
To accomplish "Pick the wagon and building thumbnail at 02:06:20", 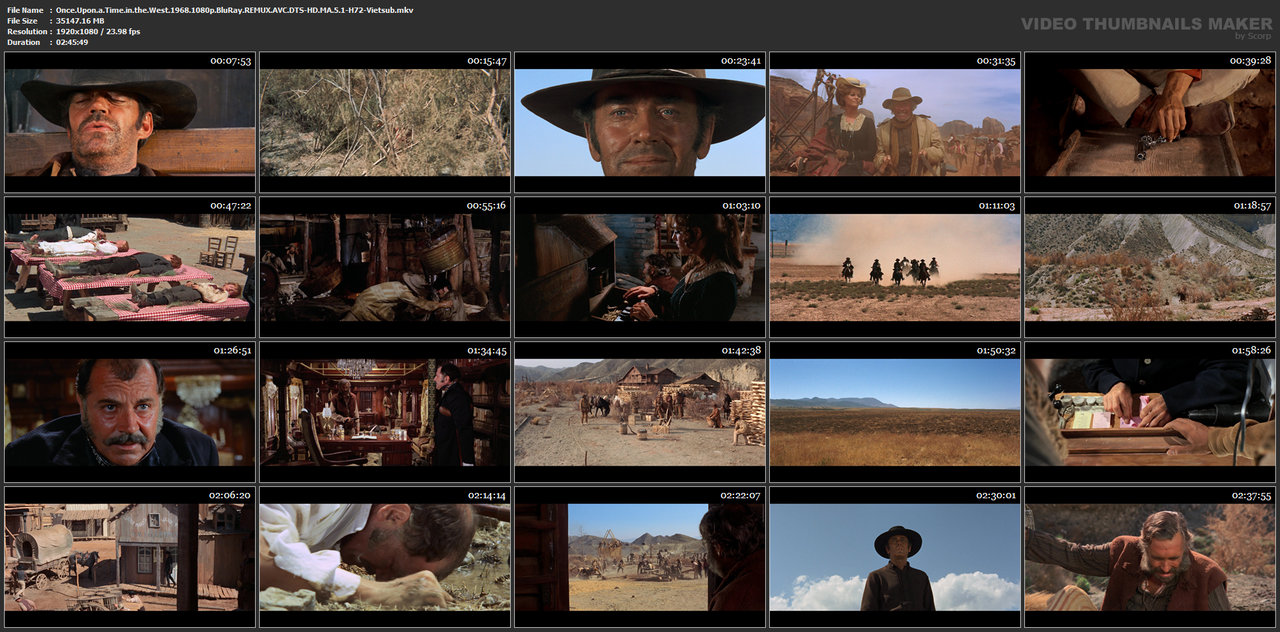I will click(x=130, y=556).
